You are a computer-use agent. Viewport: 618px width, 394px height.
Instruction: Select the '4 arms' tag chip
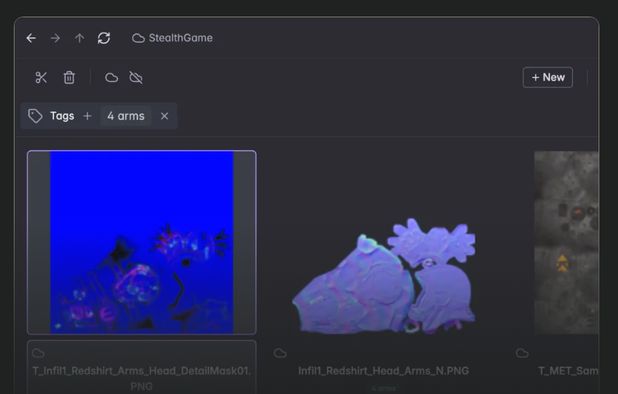pos(126,116)
